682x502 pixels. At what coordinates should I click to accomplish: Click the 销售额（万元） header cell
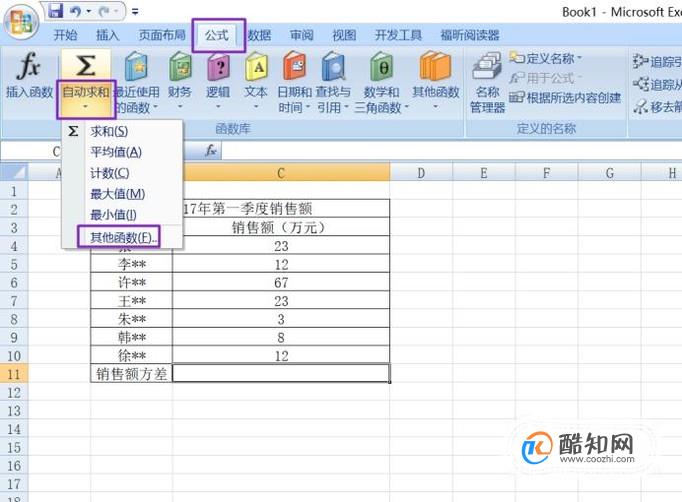[x=281, y=228]
